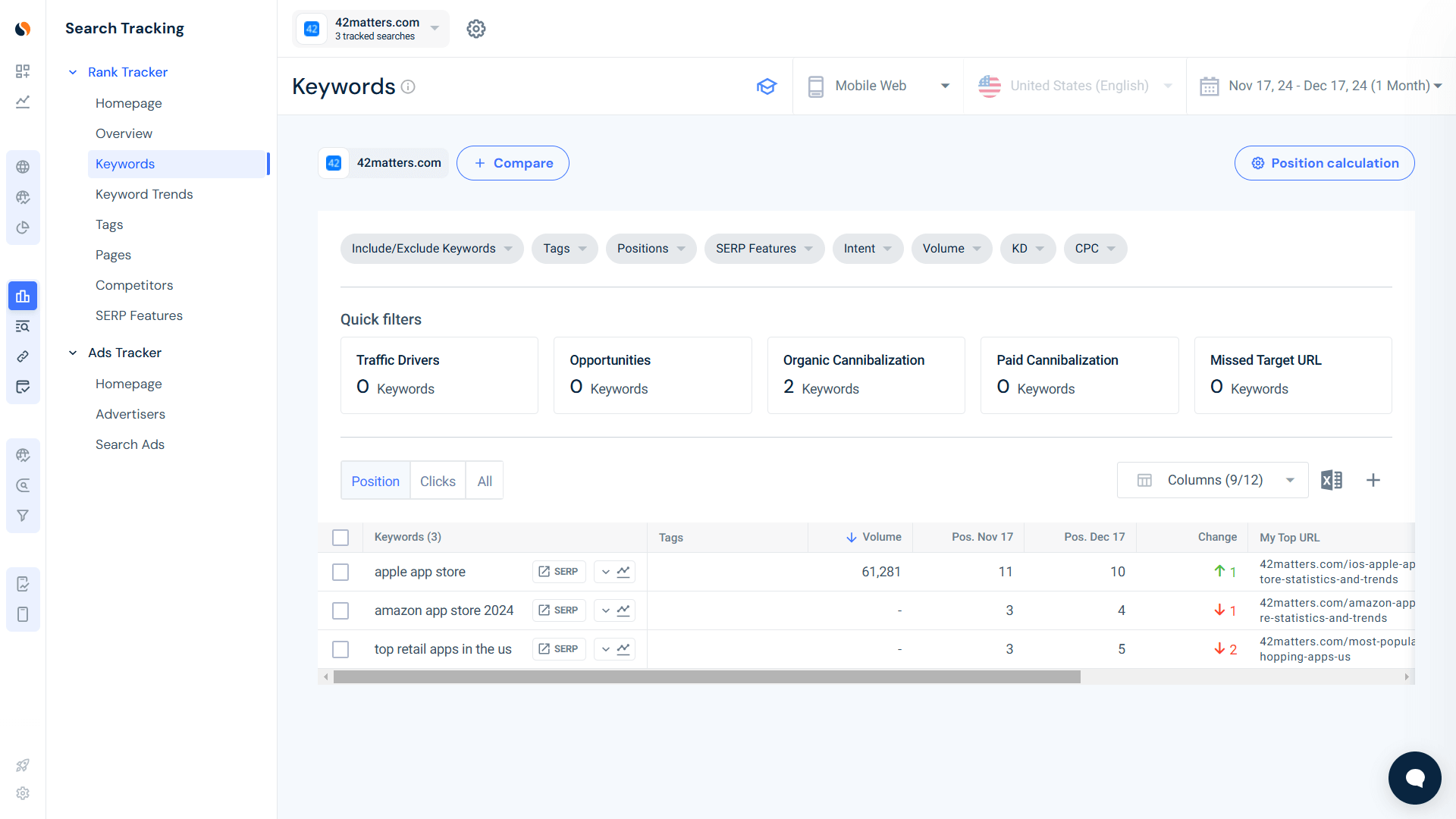This screenshot has height=819, width=1456.
Task: Open the graduation cap icon near Mobile Web
Action: pyautogui.click(x=767, y=86)
